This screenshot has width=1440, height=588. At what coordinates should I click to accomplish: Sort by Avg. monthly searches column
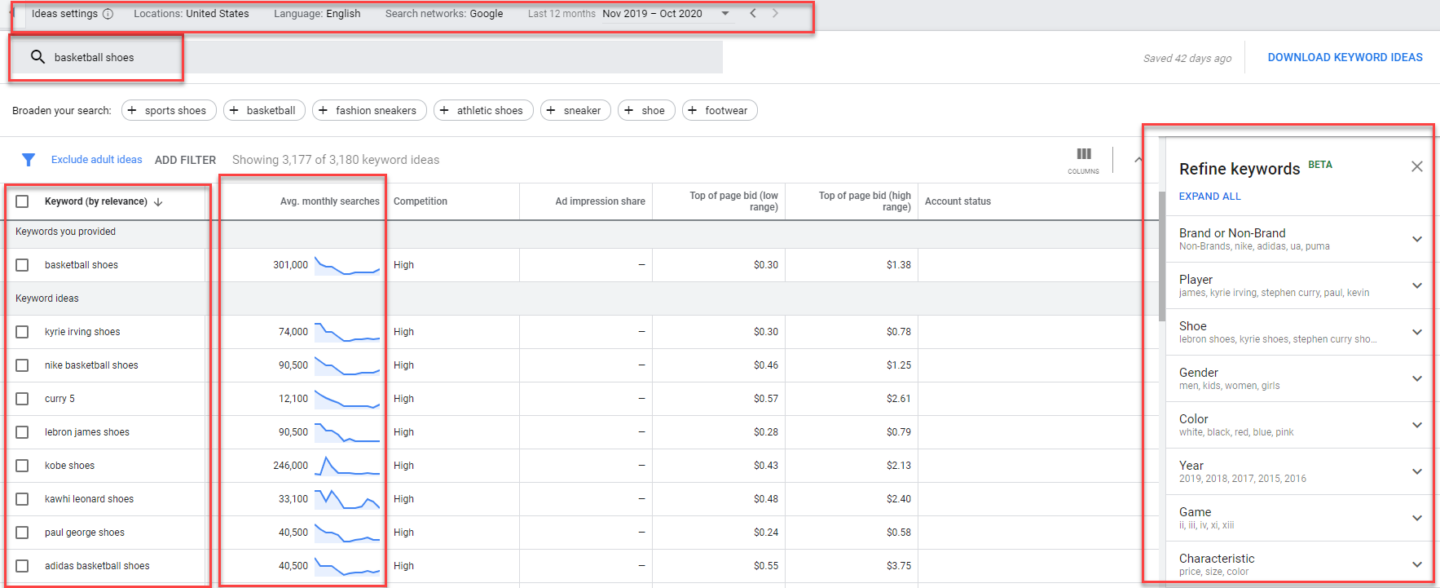pyautogui.click(x=329, y=202)
